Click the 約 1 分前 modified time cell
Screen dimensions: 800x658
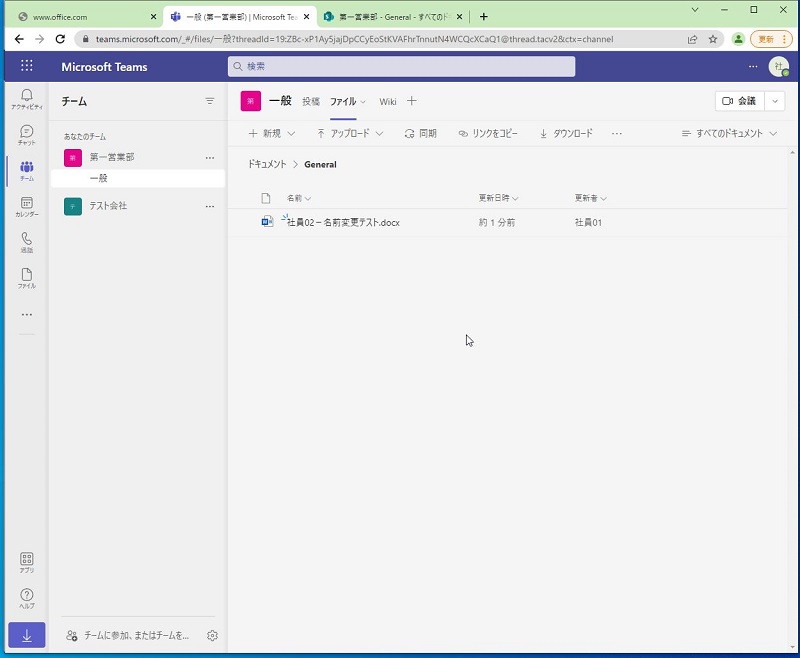[496, 222]
